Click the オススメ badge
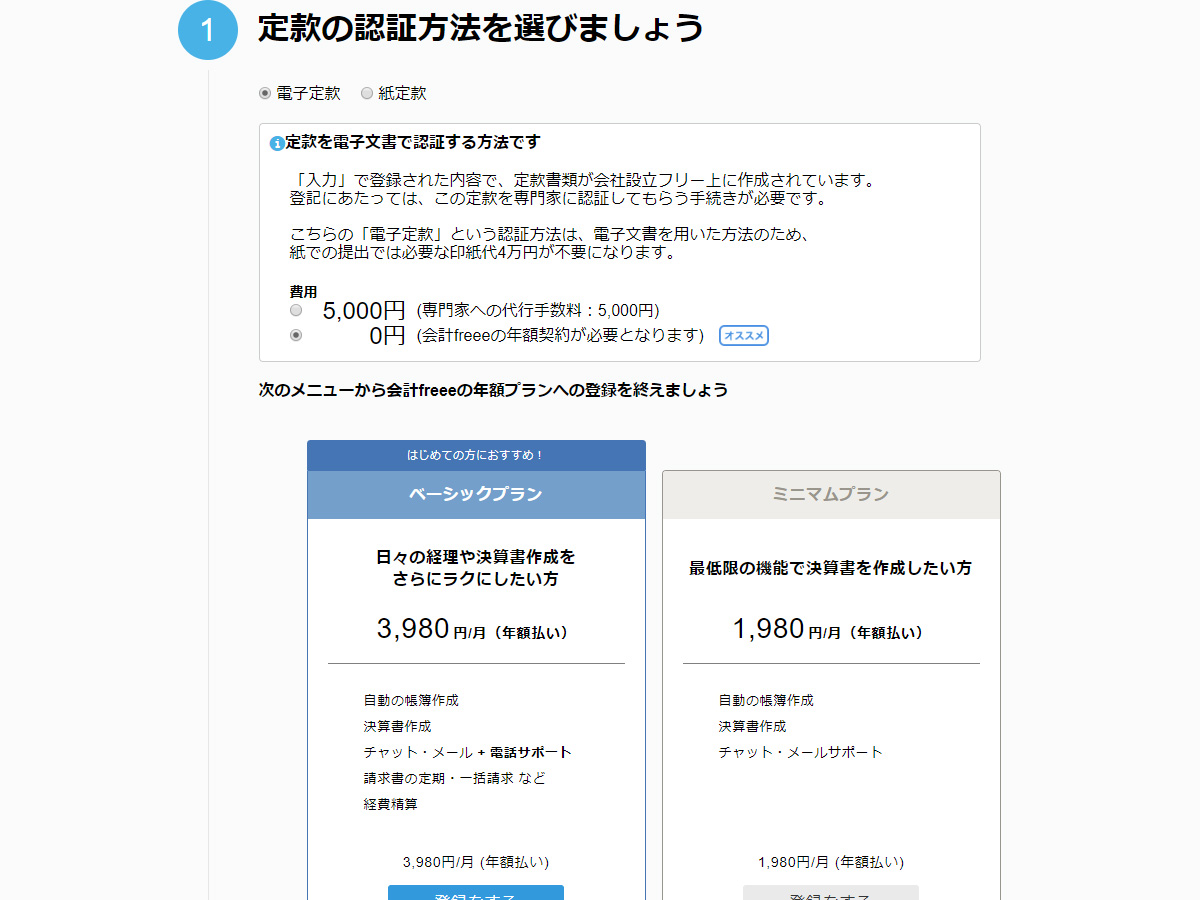The width and height of the screenshot is (1200, 900). [744, 335]
